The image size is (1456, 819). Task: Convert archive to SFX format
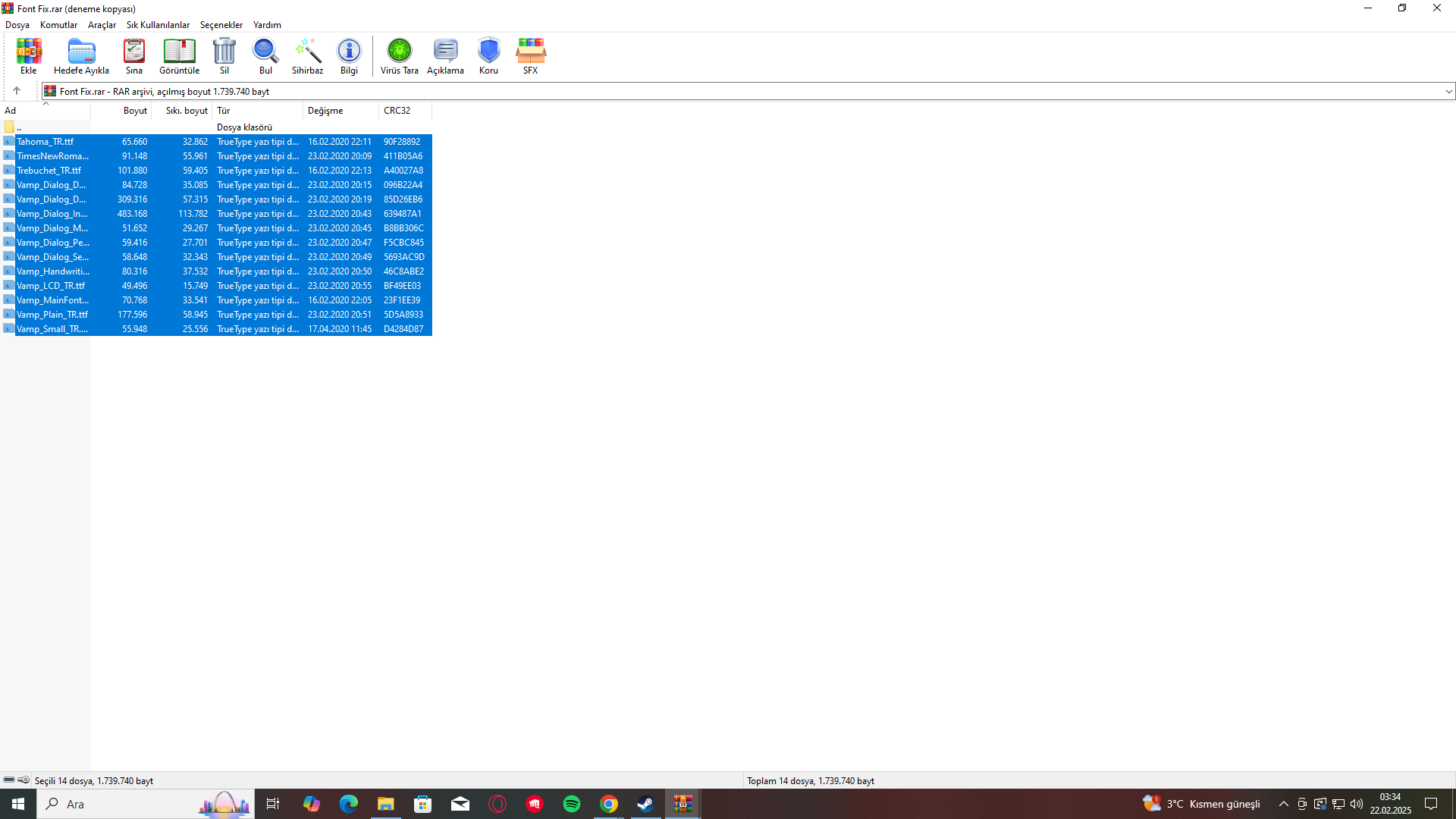click(x=530, y=55)
